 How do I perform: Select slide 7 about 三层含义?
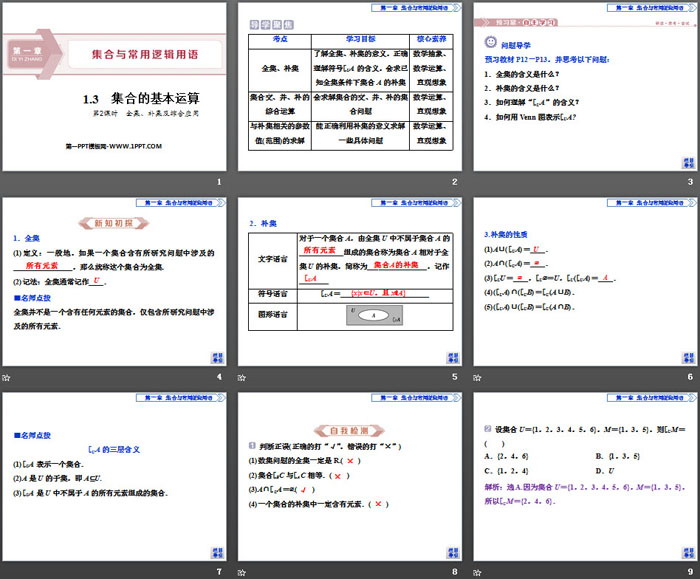[x=115, y=480]
